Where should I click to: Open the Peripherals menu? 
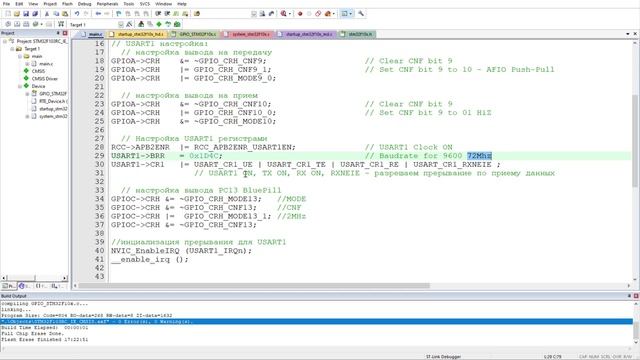coord(107,4)
